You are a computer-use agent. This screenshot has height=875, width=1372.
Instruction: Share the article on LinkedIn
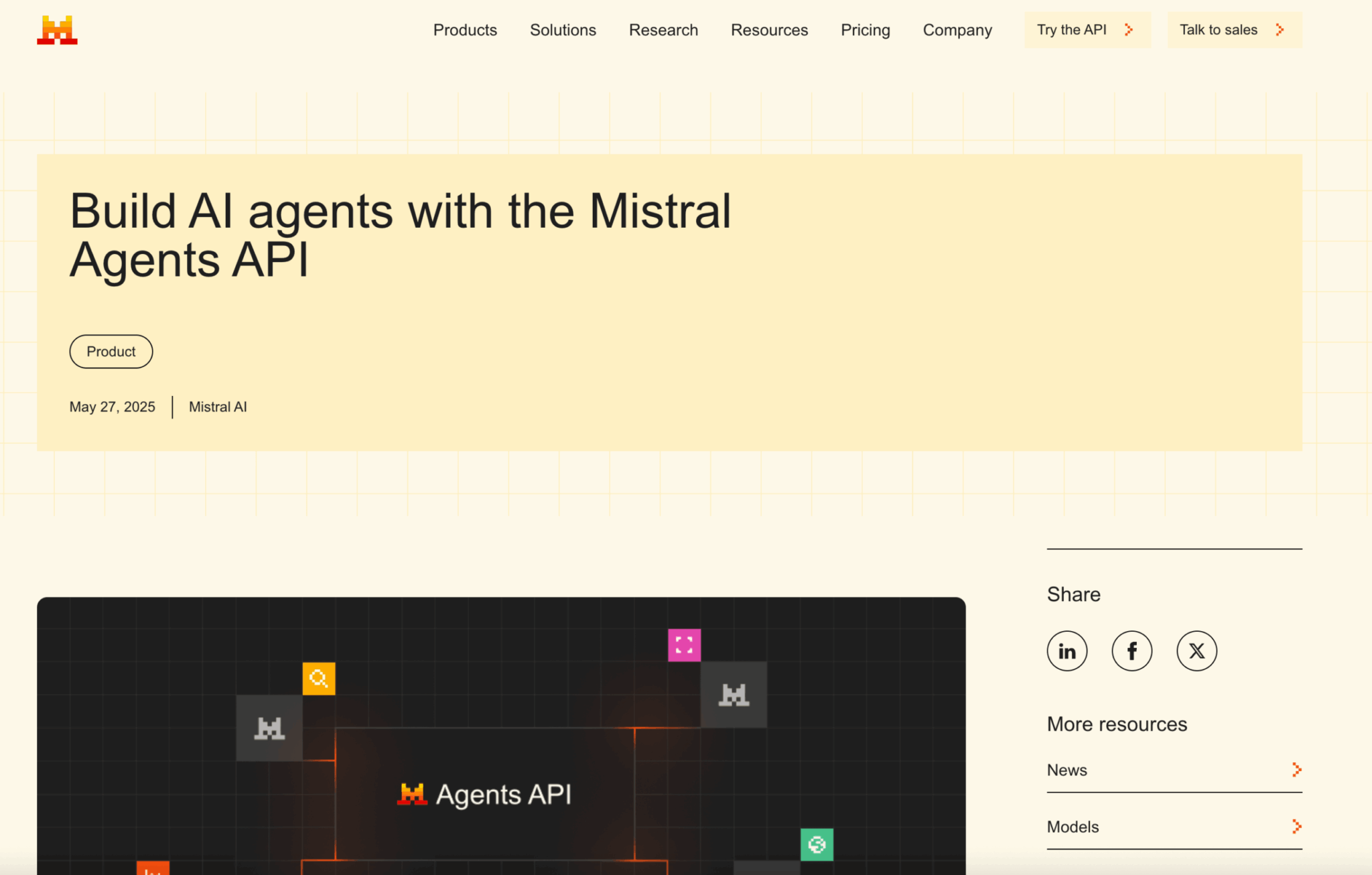pos(1067,651)
